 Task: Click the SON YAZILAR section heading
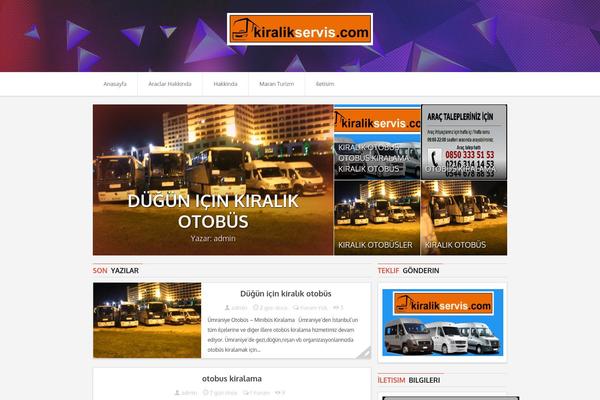[x=116, y=271]
